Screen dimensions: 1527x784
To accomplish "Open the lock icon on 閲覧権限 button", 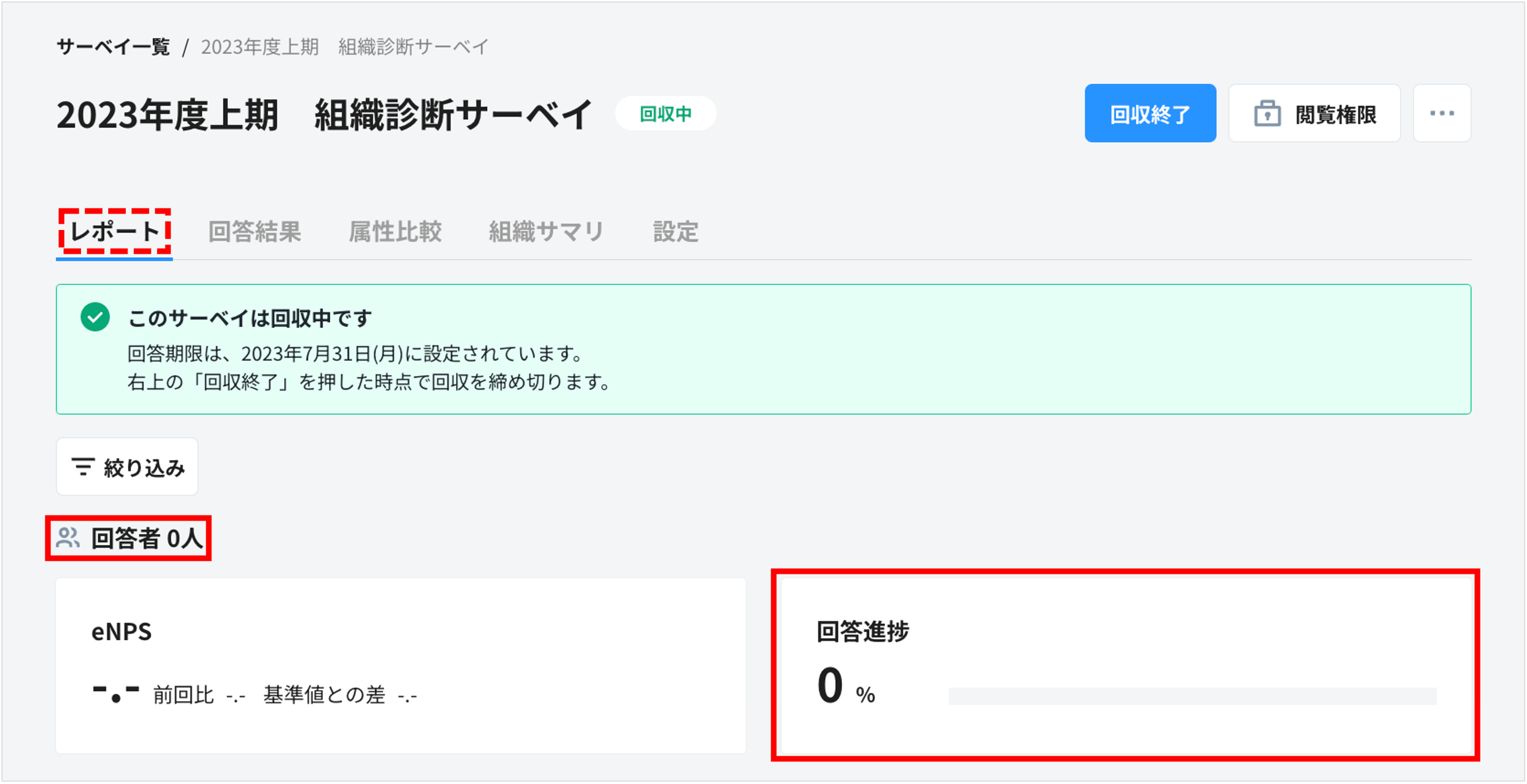I will [1267, 113].
